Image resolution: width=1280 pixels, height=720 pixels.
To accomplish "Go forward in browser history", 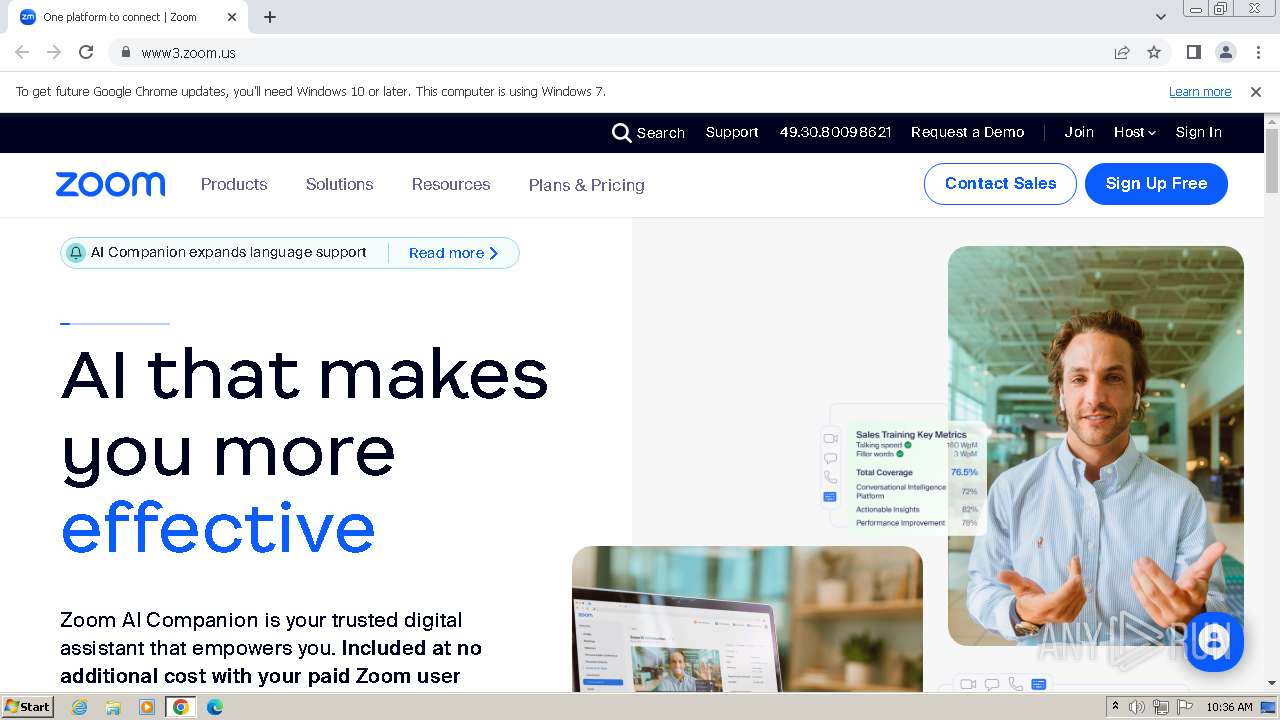I will pos(54,52).
